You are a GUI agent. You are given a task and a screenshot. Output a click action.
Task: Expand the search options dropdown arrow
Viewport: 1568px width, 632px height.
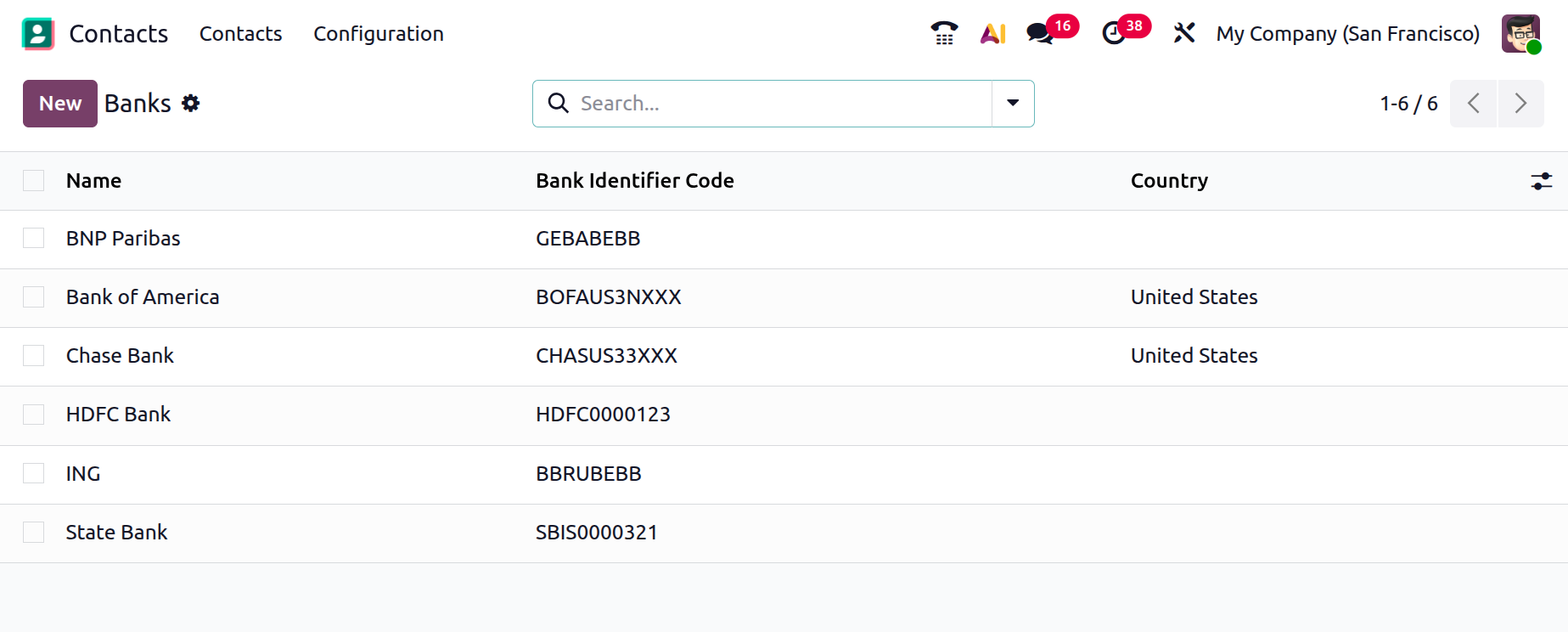point(1013,104)
